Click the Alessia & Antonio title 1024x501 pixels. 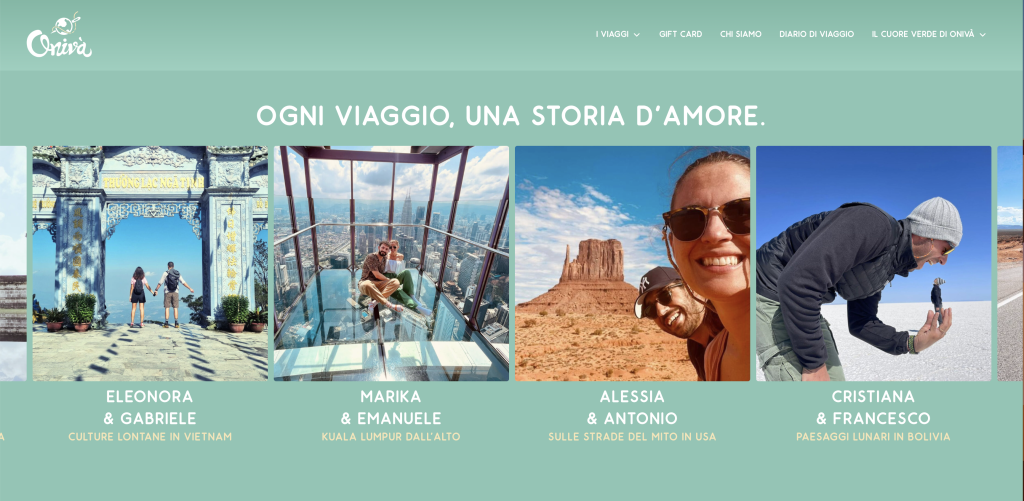pyautogui.click(x=632, y=408)
